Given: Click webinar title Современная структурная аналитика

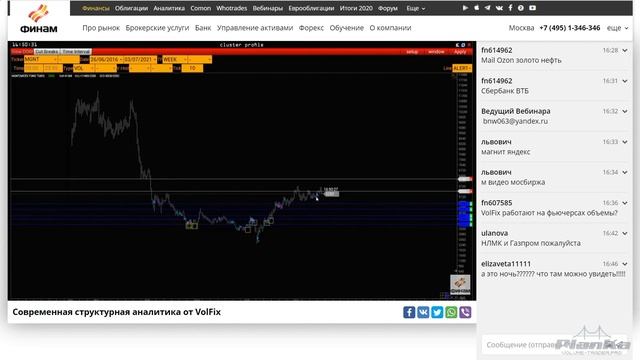Looking at the screenshot, I should pos(116,312).
